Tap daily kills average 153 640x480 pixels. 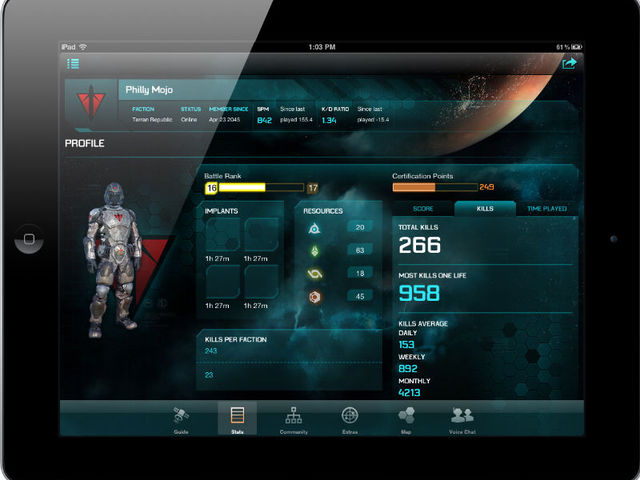coord(406,344)
